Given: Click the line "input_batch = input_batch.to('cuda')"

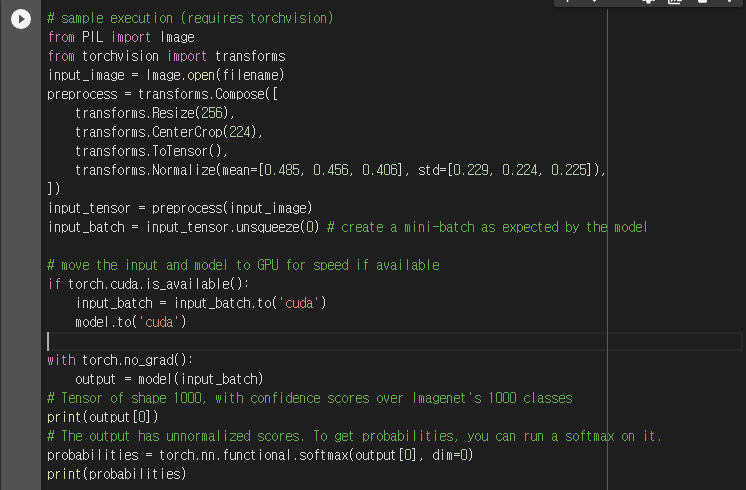Looking at the screenshot, I should pyautogui.click(x=201, y=303).
